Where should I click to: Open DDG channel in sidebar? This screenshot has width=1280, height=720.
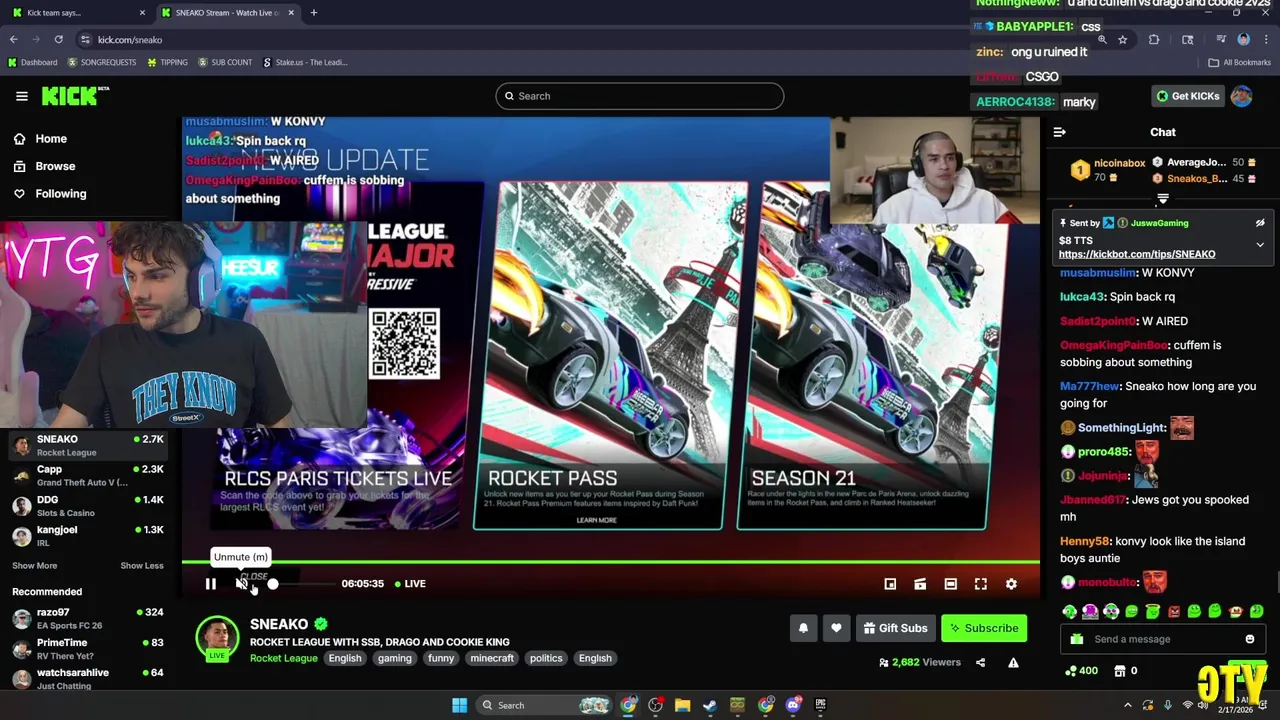[x=88, y=506]
